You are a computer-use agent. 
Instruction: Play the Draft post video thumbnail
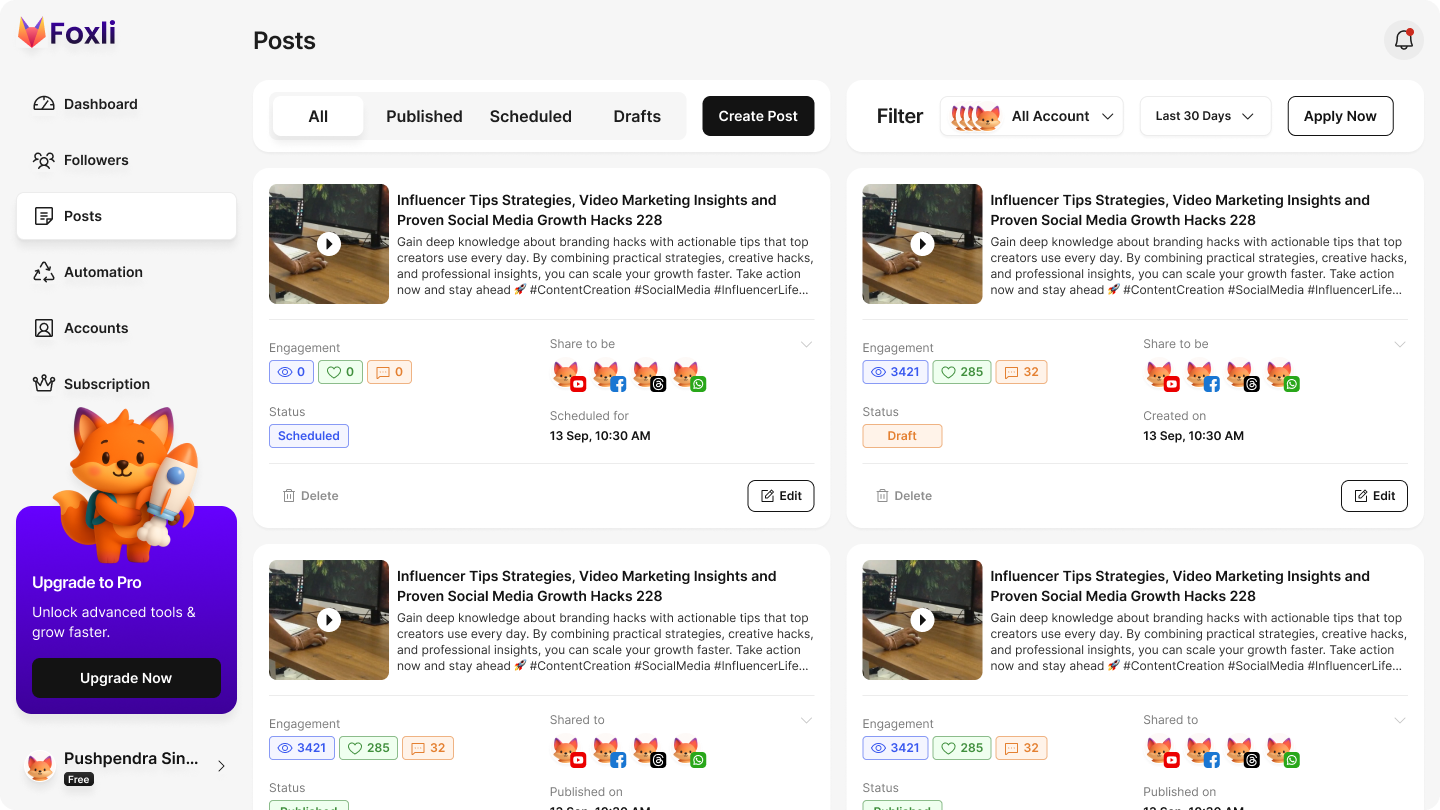click(x=922, y=244)
